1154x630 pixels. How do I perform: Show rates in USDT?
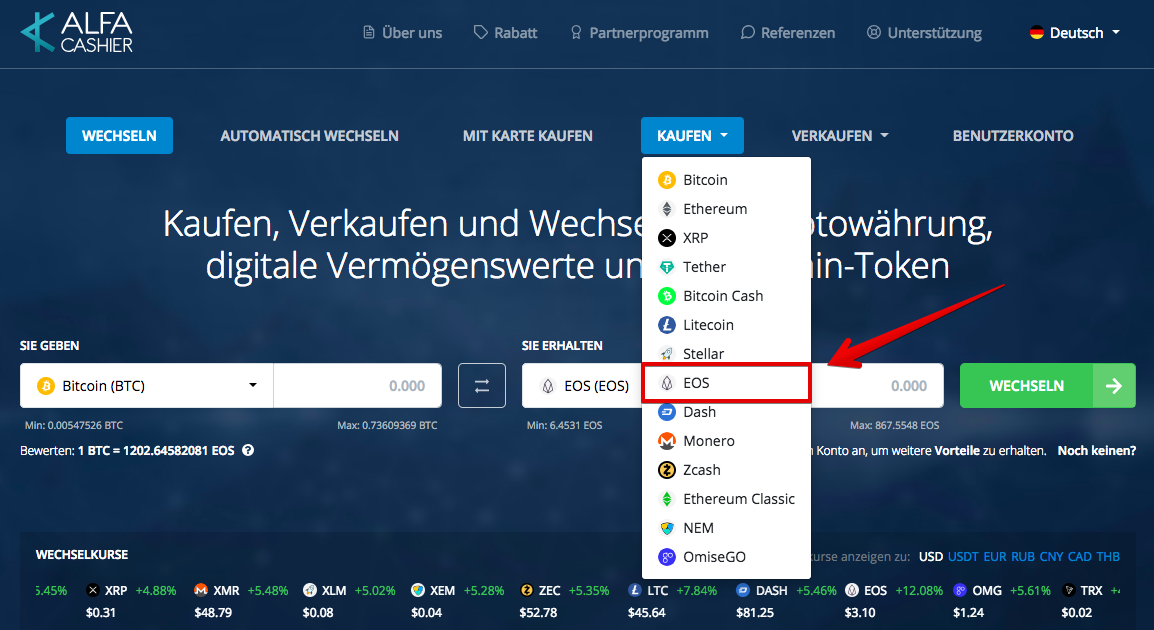coord(963,556)
